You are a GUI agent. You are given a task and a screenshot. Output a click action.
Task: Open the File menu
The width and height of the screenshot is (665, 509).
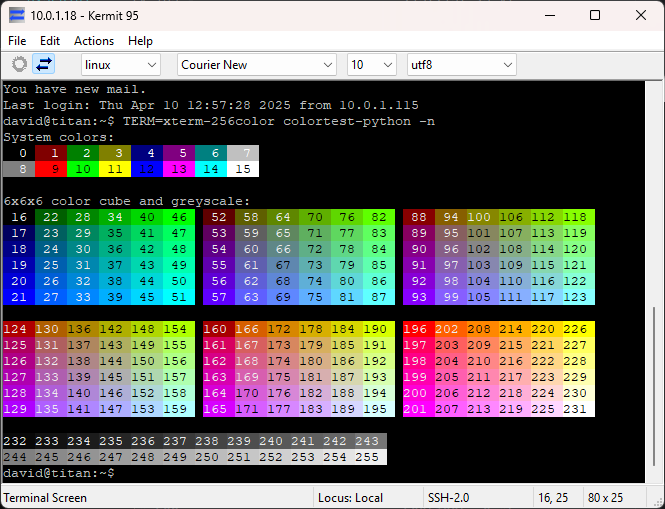click(x=17, y=41)
